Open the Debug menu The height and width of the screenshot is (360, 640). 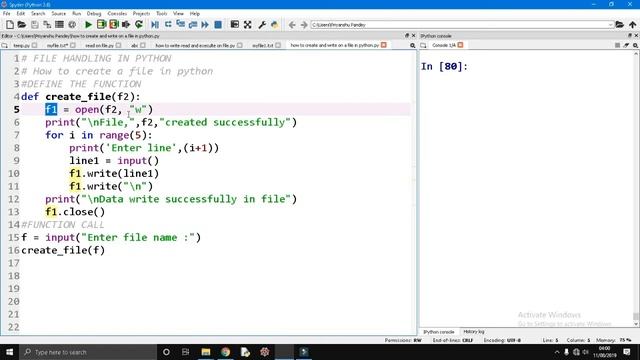point(93,13)
